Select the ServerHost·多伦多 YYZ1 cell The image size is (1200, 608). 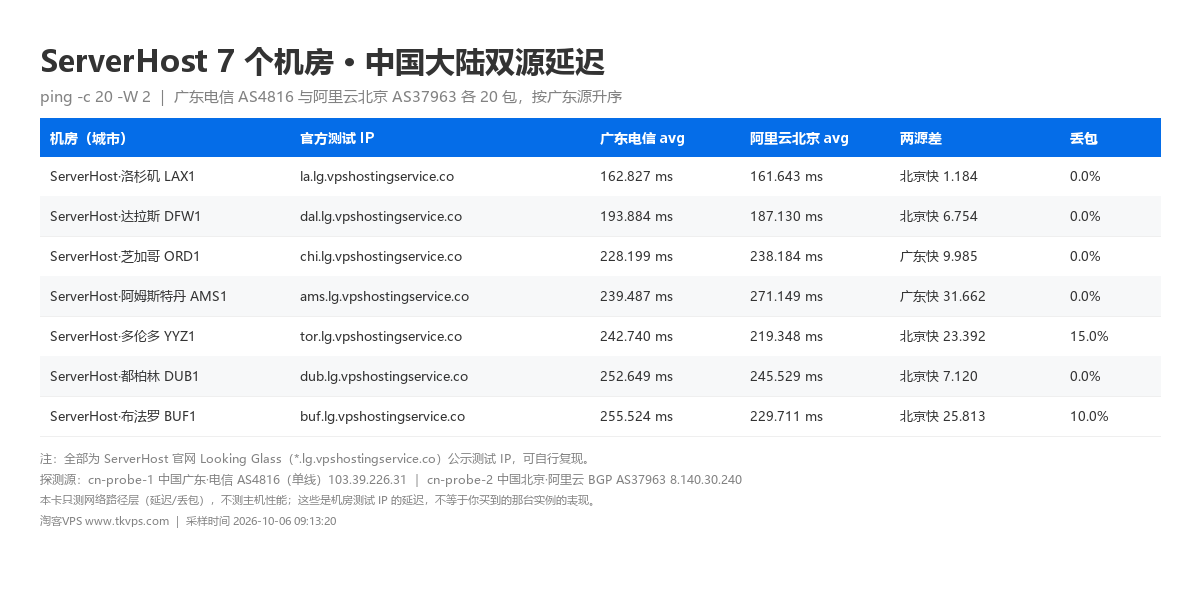[122, 336]
